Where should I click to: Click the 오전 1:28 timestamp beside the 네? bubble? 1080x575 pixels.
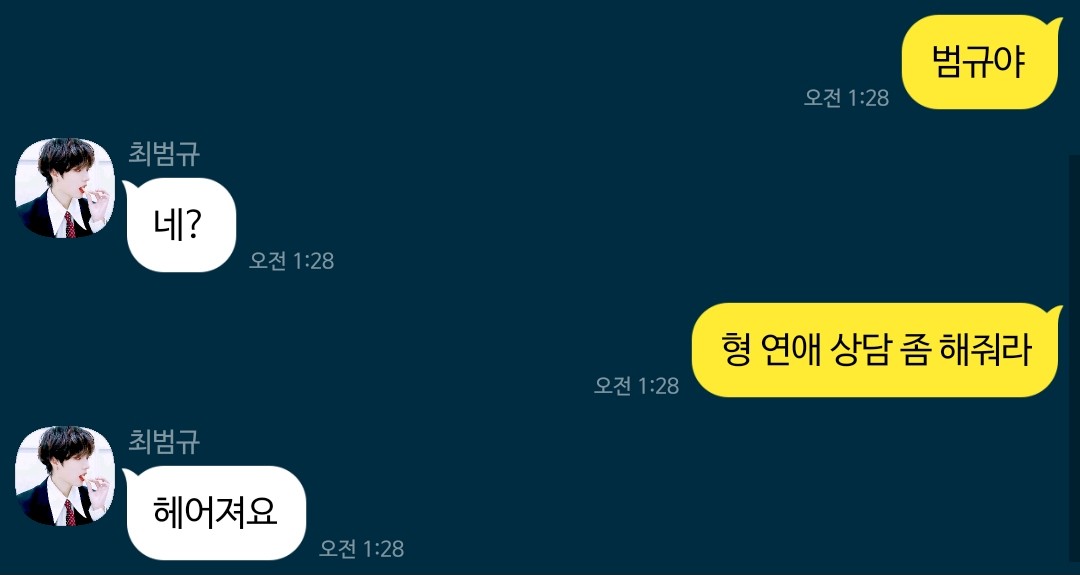(x=291, y=260)
